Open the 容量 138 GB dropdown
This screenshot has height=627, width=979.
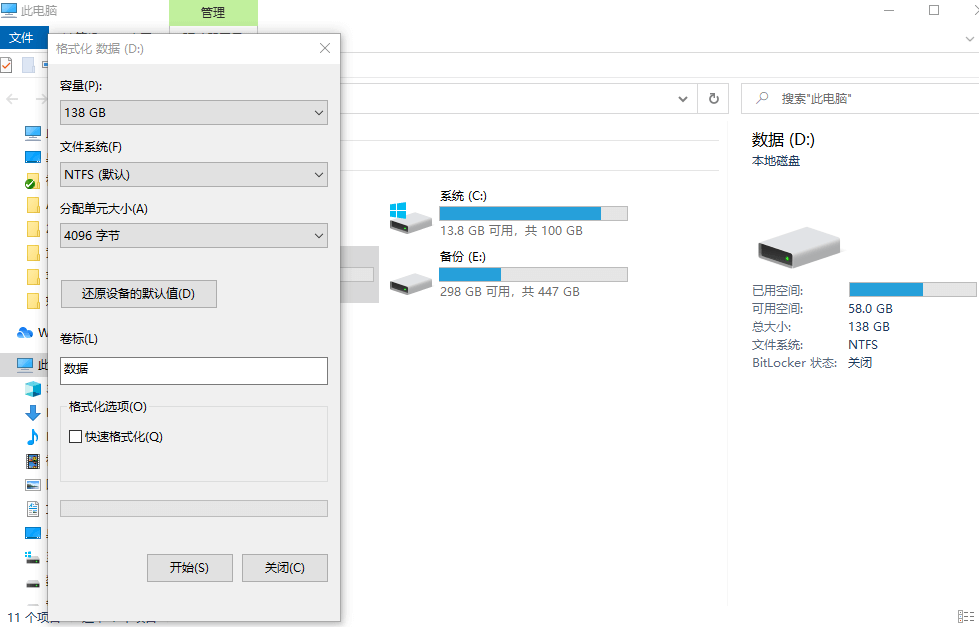point(194,112)
